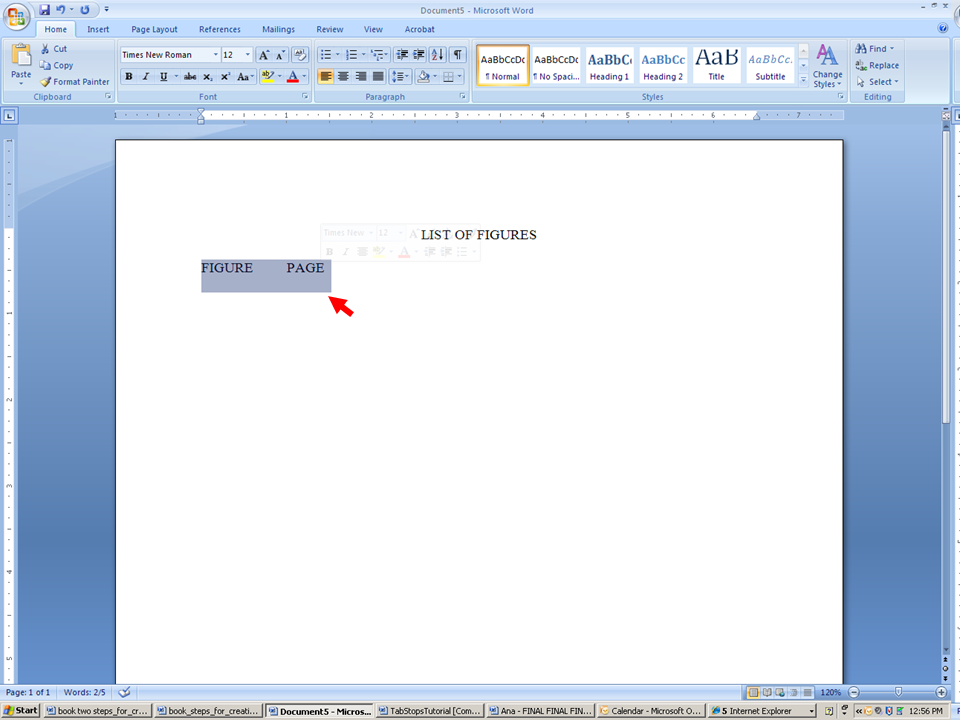Apply bullet list formatting

pos(326,55)
